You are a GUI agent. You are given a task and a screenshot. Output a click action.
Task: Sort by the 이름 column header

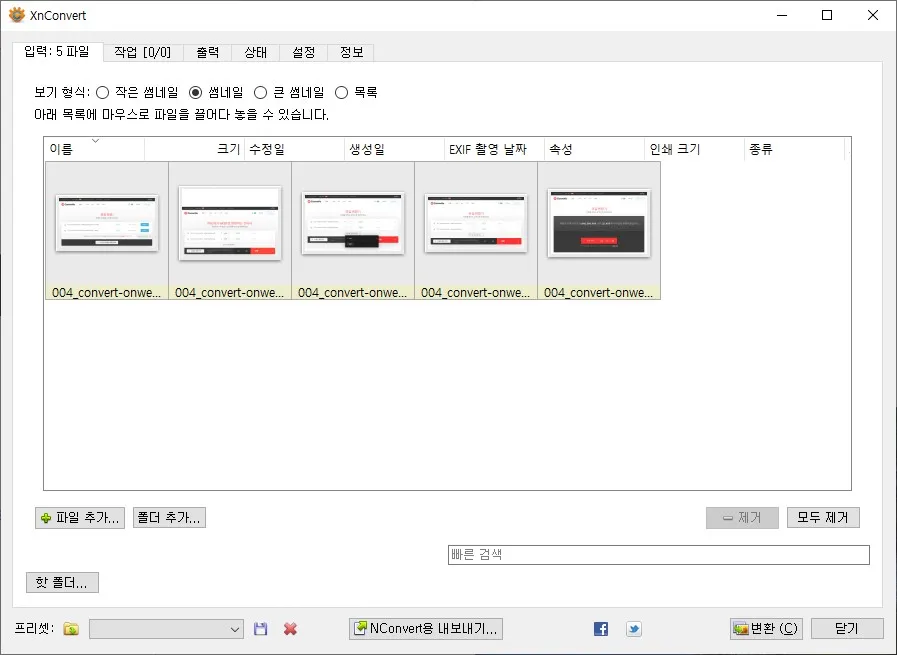pos(94,149)
